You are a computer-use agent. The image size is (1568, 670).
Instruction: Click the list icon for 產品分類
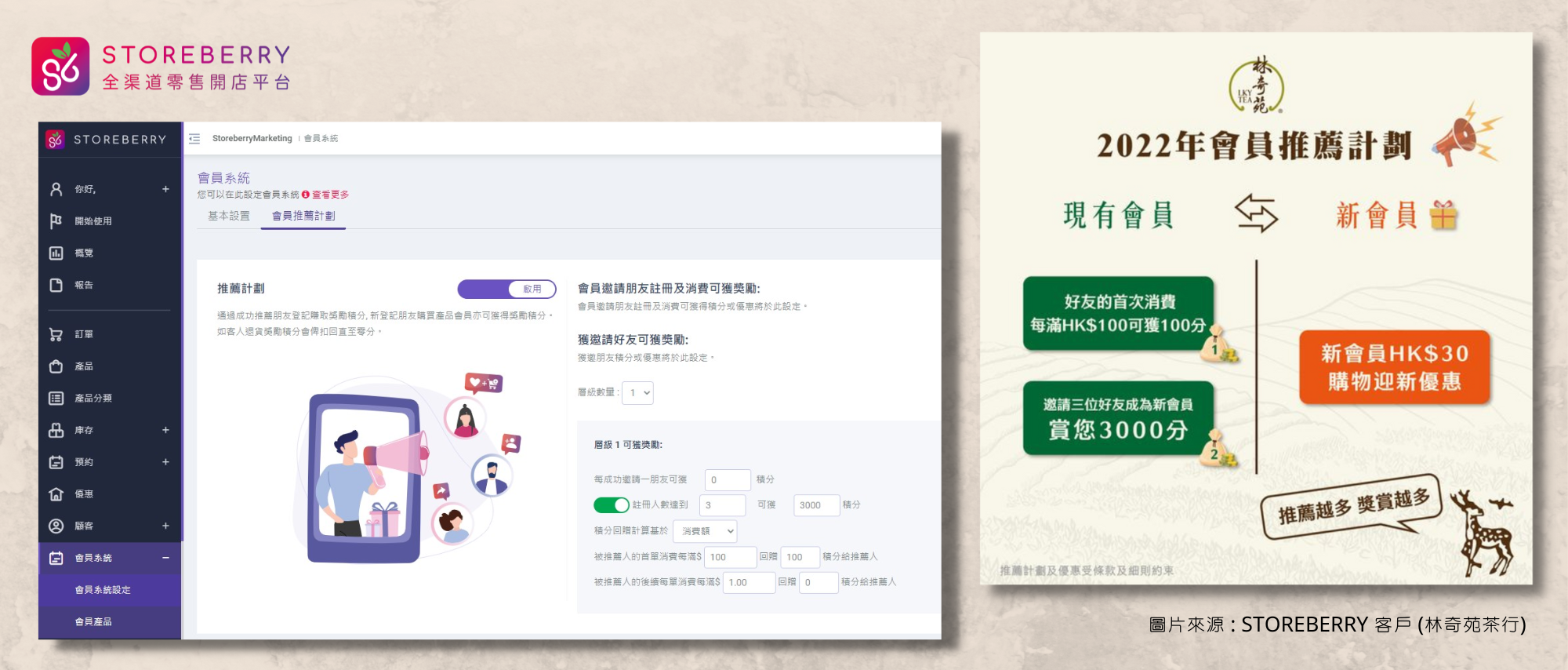pyautogui.click(x=56, y=399)
